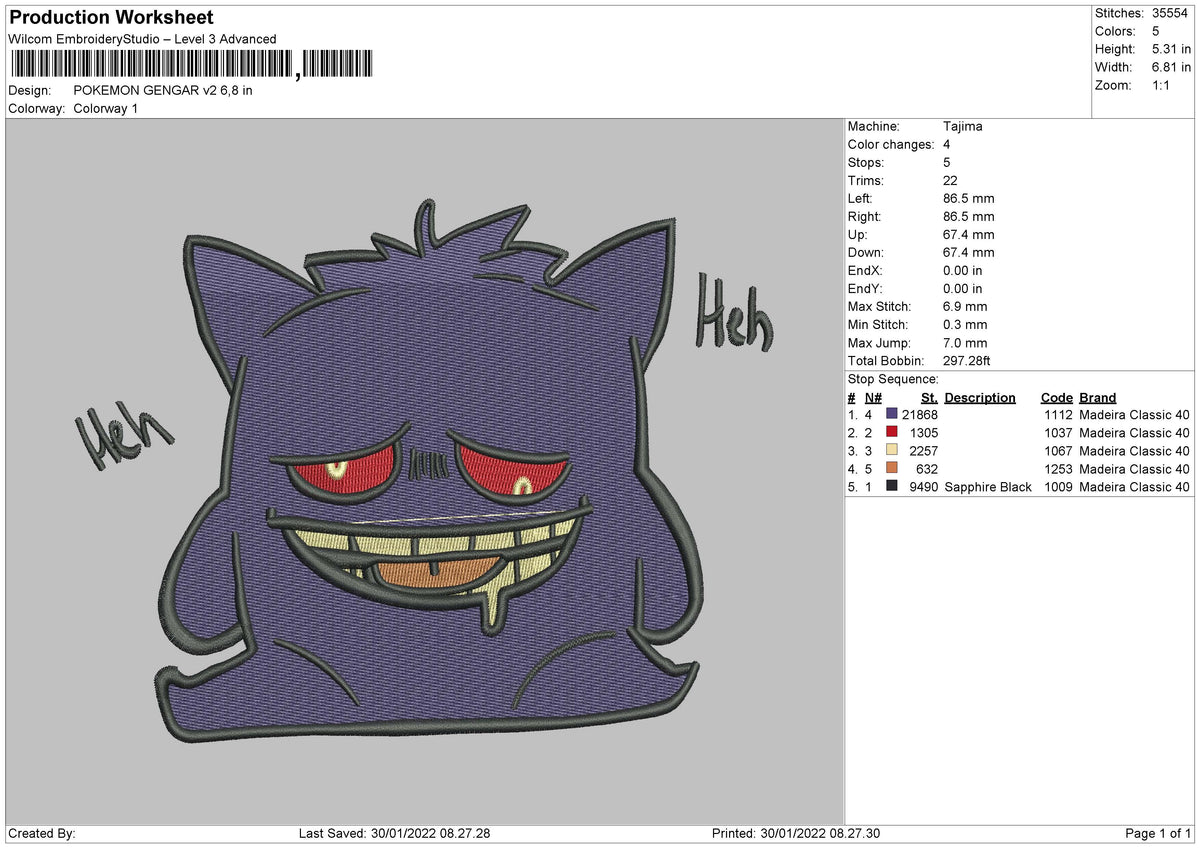1200x848 pixels.
Task: Click the 'Sapphire Black' description
Action: [988, 487]
